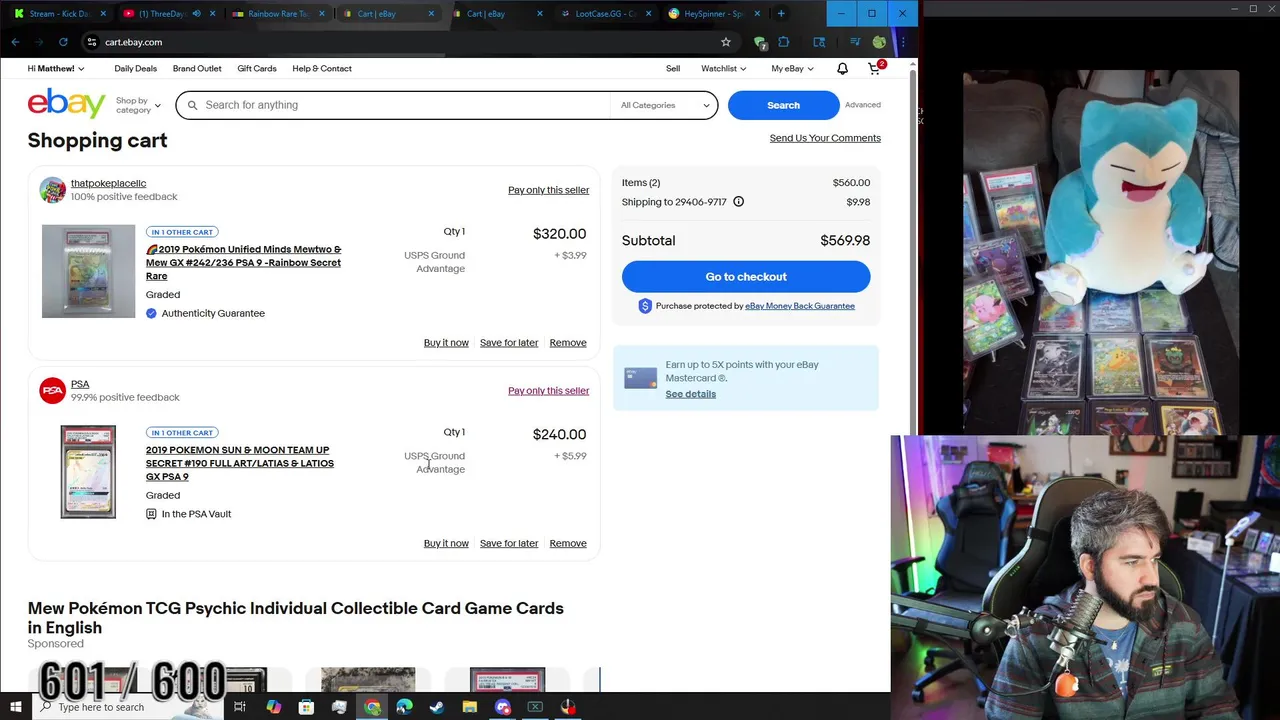
Task: Open Steam from taskbar
Action: [x=437, y=707]
